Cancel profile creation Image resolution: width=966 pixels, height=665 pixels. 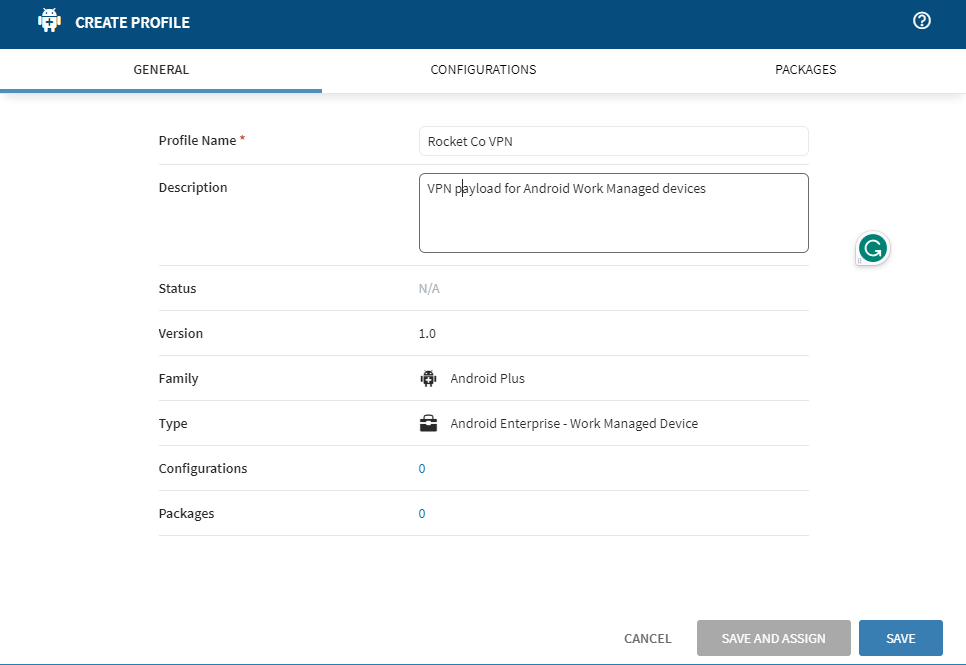647,638
